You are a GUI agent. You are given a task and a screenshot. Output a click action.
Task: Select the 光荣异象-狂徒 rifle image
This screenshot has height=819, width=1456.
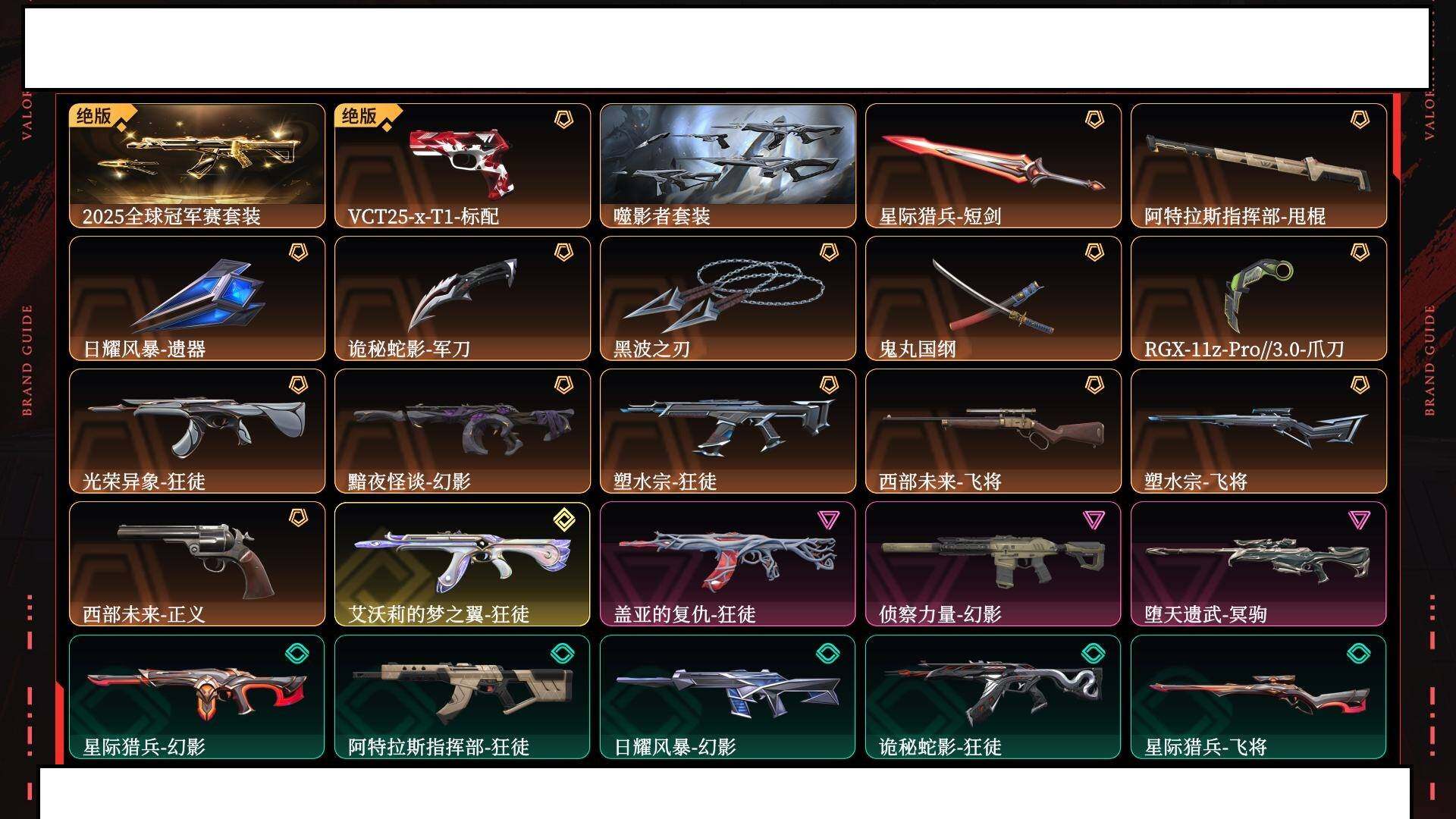coord(196,425)
